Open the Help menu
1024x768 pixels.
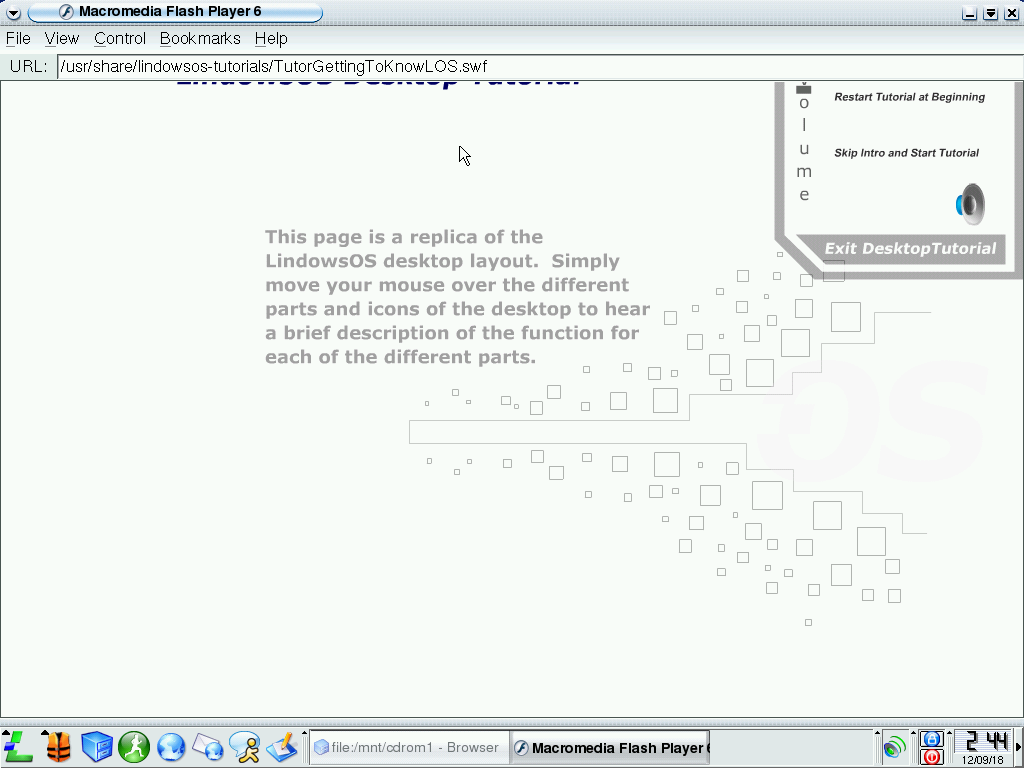pyautogui.click(x=271, y=39)
